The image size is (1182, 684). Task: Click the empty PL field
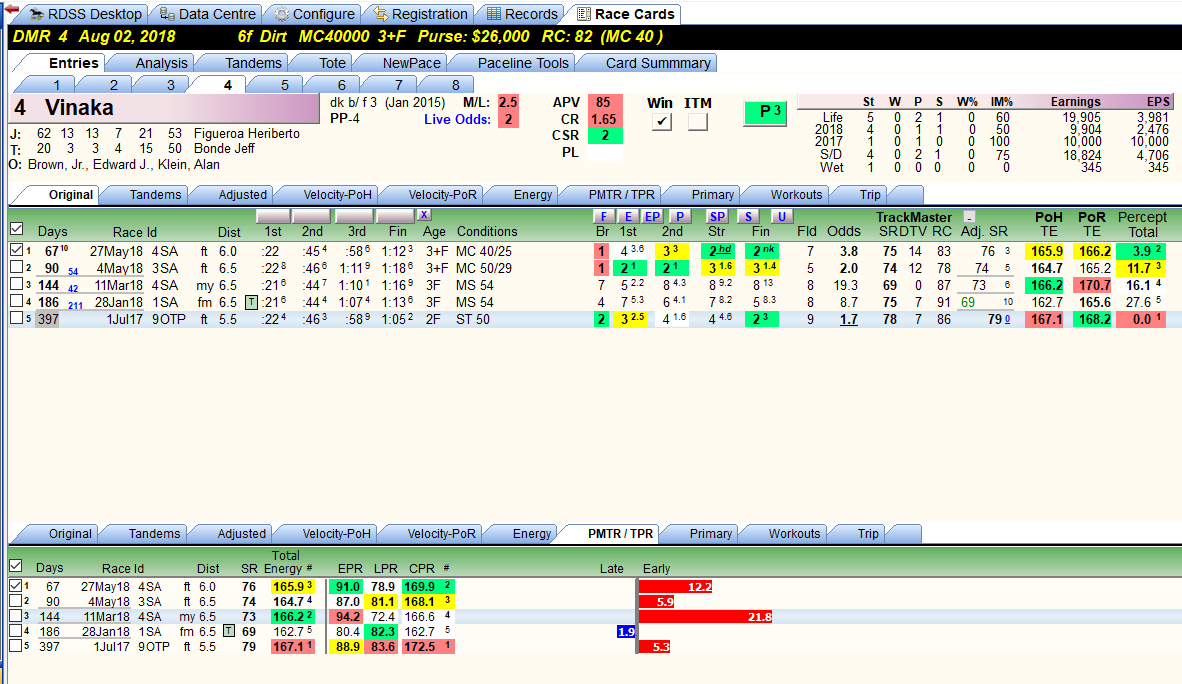[605, 152]
